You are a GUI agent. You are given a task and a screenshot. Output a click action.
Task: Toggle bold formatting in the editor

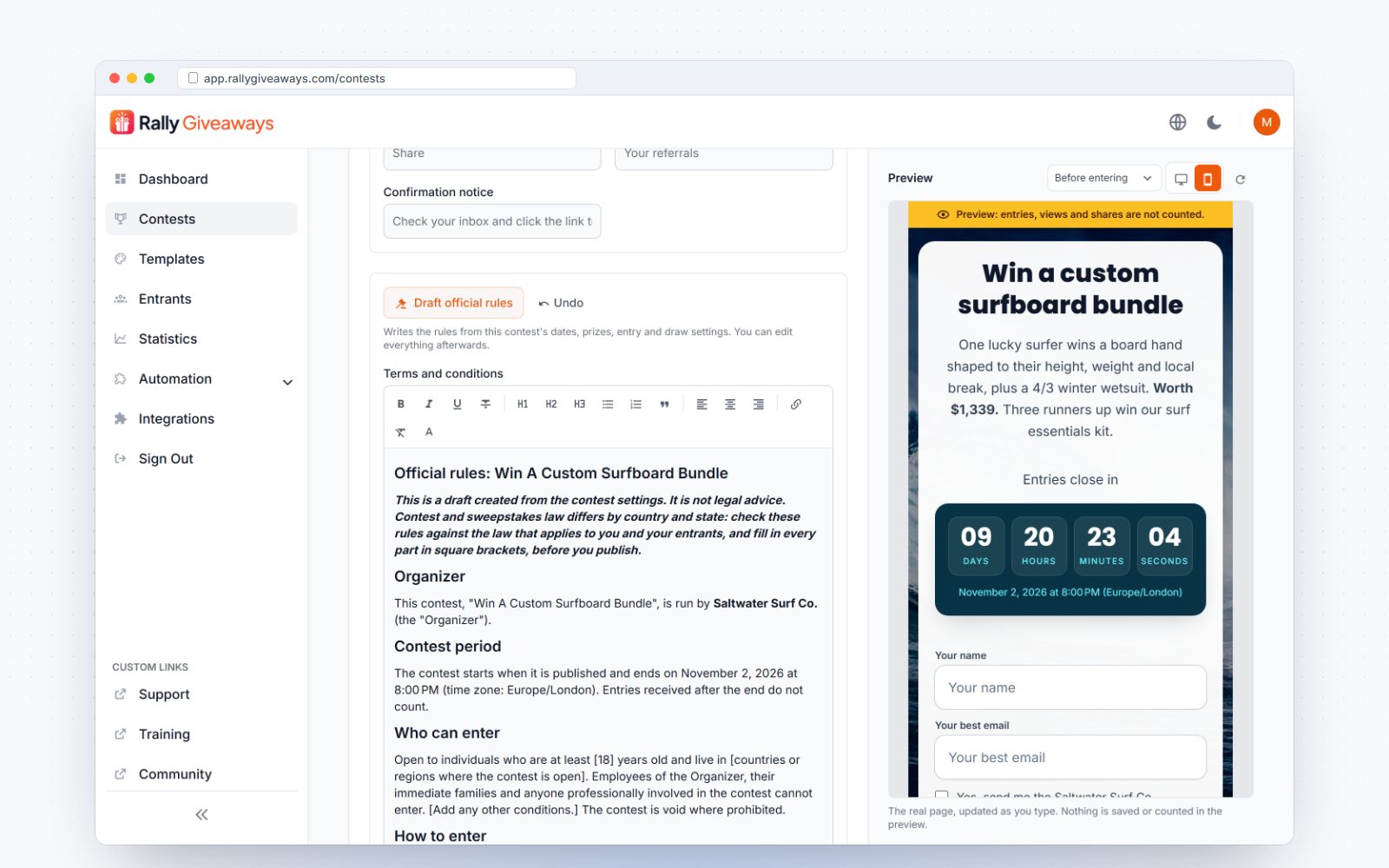click(x=401, y=404)
